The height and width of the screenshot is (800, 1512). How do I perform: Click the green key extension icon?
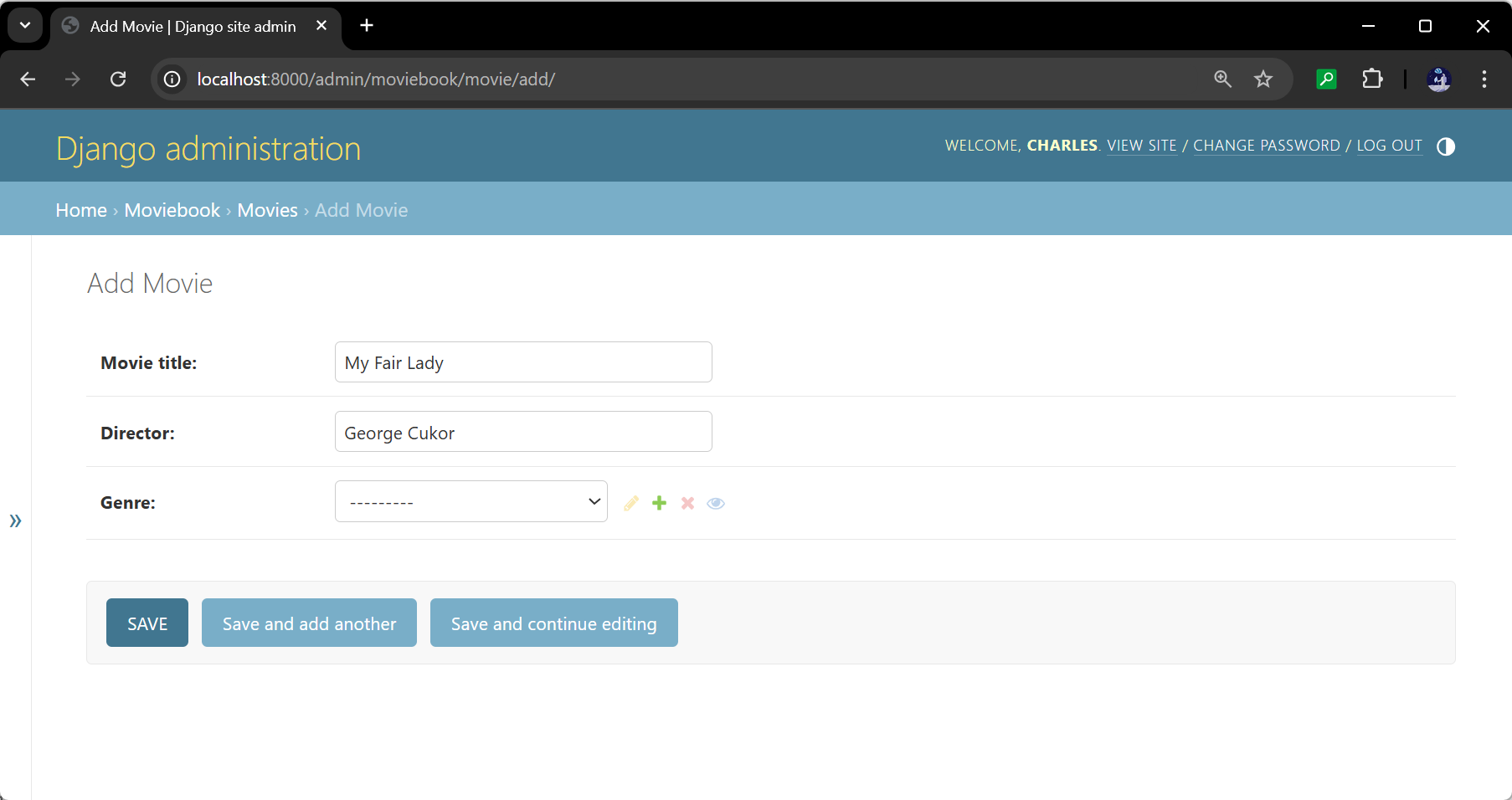click(x=1327, y=79)
